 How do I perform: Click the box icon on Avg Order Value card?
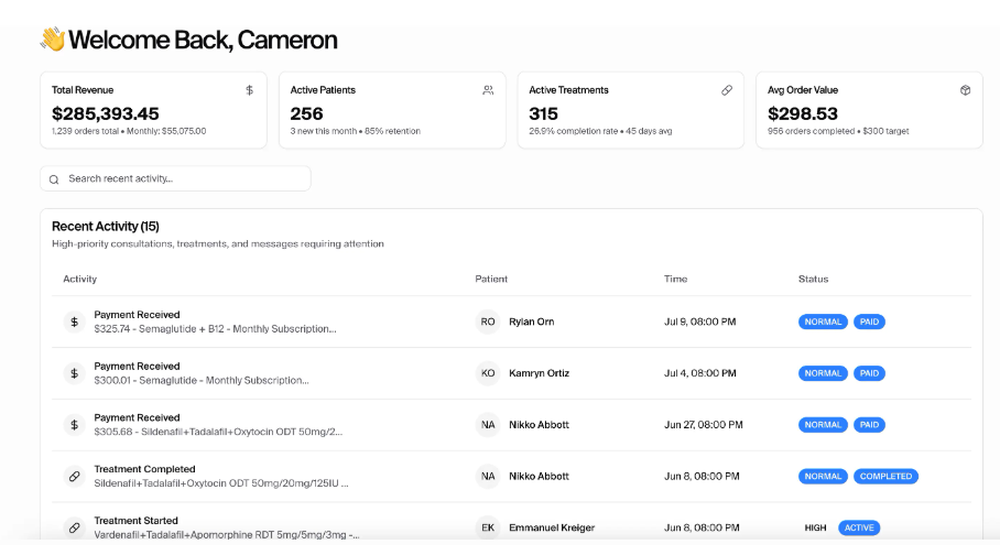point(965,90)
